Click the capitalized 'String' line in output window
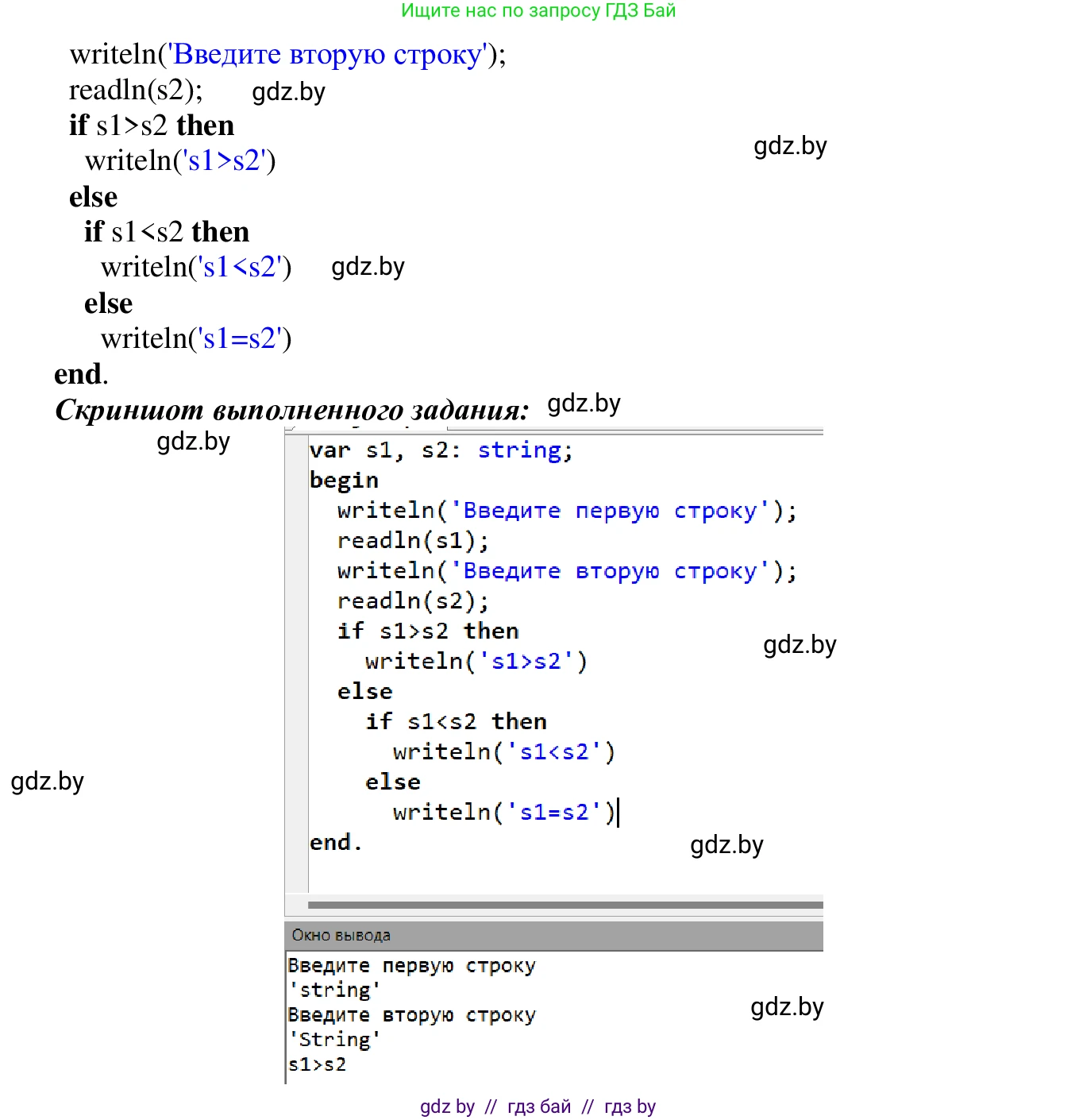1079x1120 pixels. tap(334, 1040)
